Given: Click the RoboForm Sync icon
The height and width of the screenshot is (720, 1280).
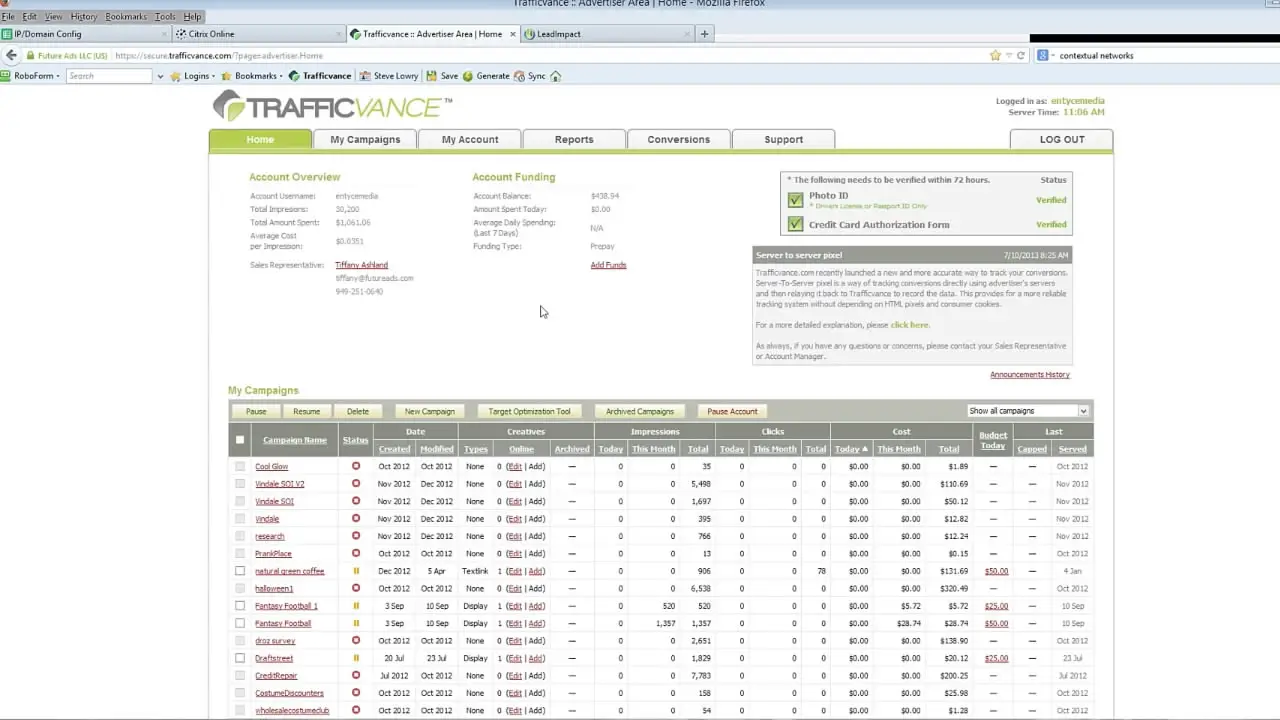Looking at the screenshot, I should tap(530, 76).
